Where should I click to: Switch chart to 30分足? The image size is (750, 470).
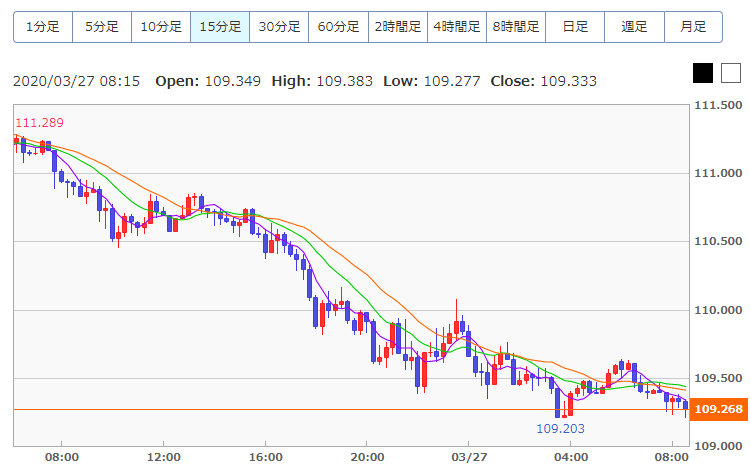coord(279,27)
